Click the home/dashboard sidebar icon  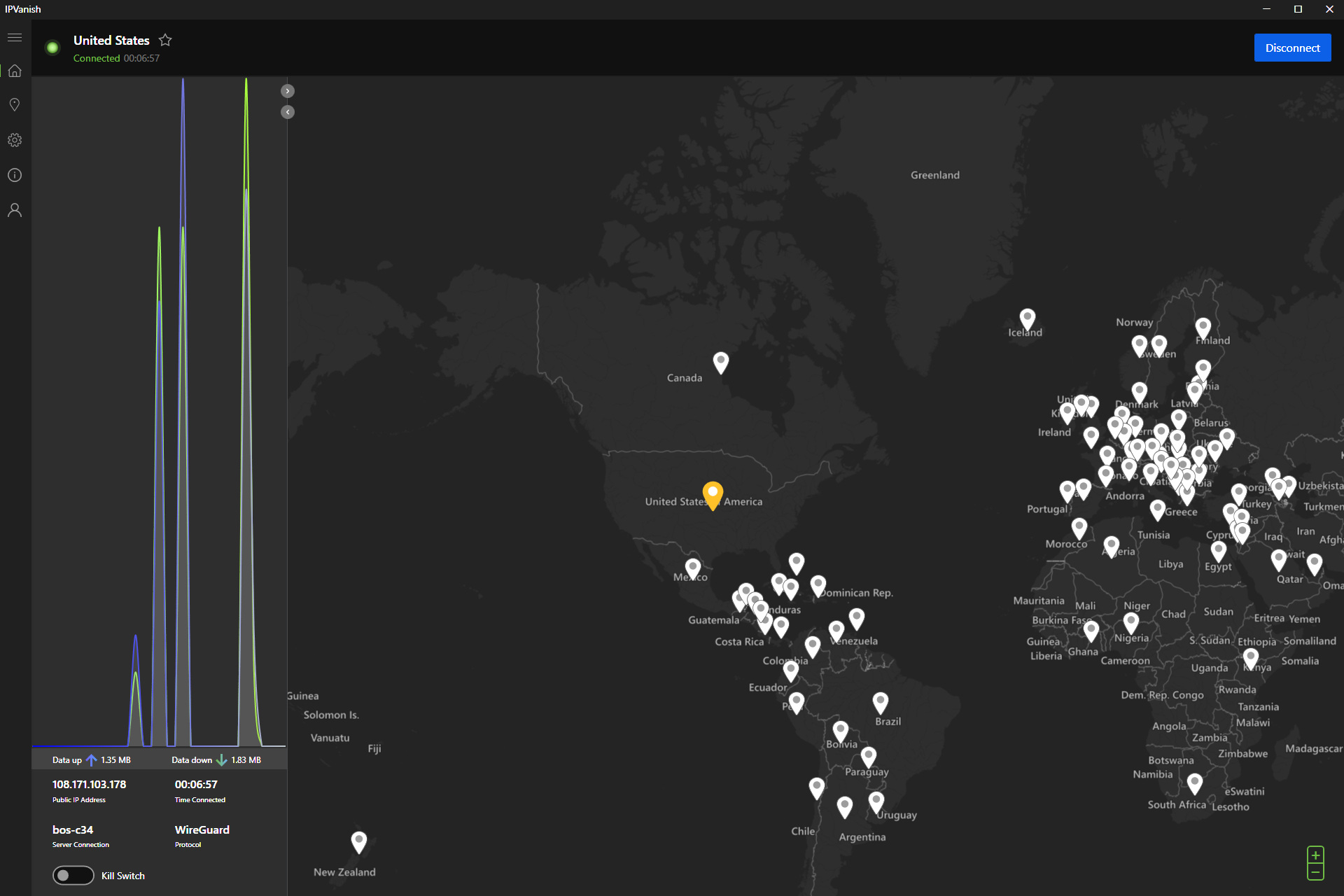(x=14, y=69)
